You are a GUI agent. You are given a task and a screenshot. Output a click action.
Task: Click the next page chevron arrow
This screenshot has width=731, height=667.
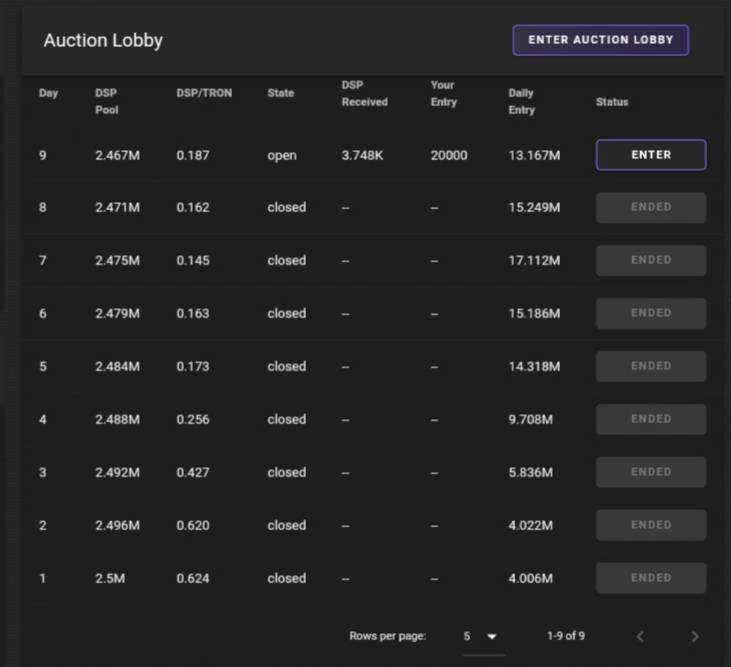point(695,636)
